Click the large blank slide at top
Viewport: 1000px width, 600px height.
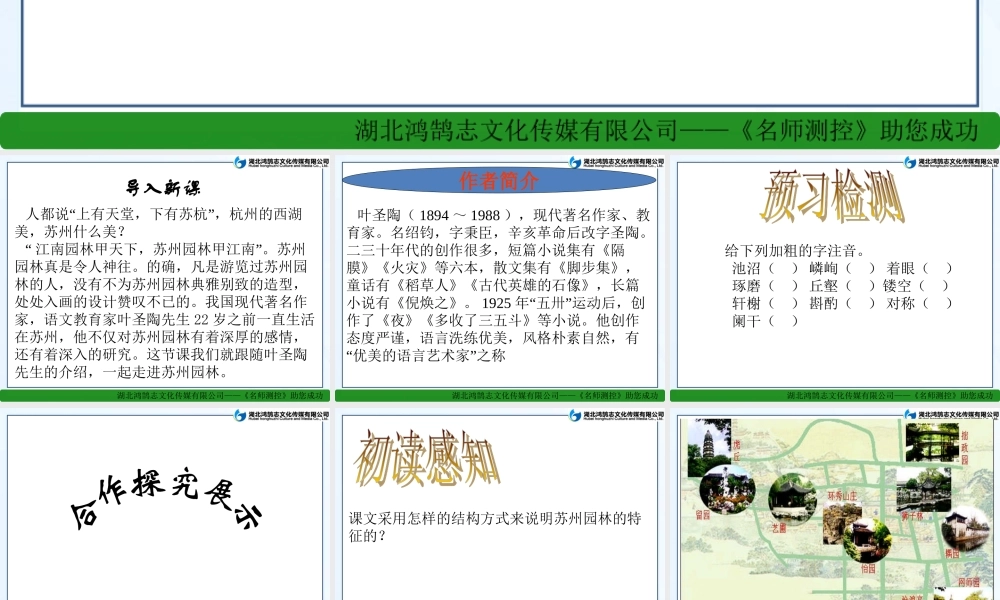[500, 52]
